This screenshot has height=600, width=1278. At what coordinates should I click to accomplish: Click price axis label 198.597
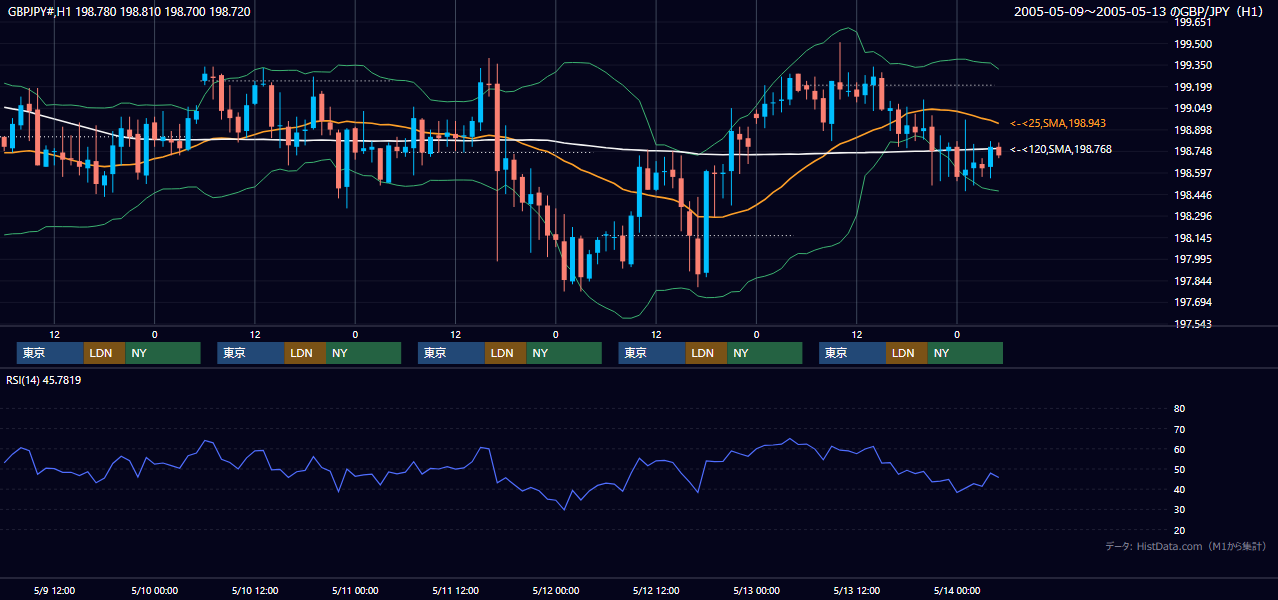[1192, 173]
